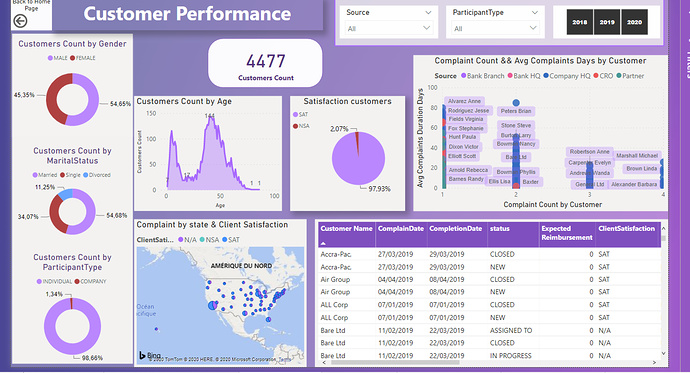
Task: Select NSA legend in satisfaction pie
Action: [x=301, y=126]
